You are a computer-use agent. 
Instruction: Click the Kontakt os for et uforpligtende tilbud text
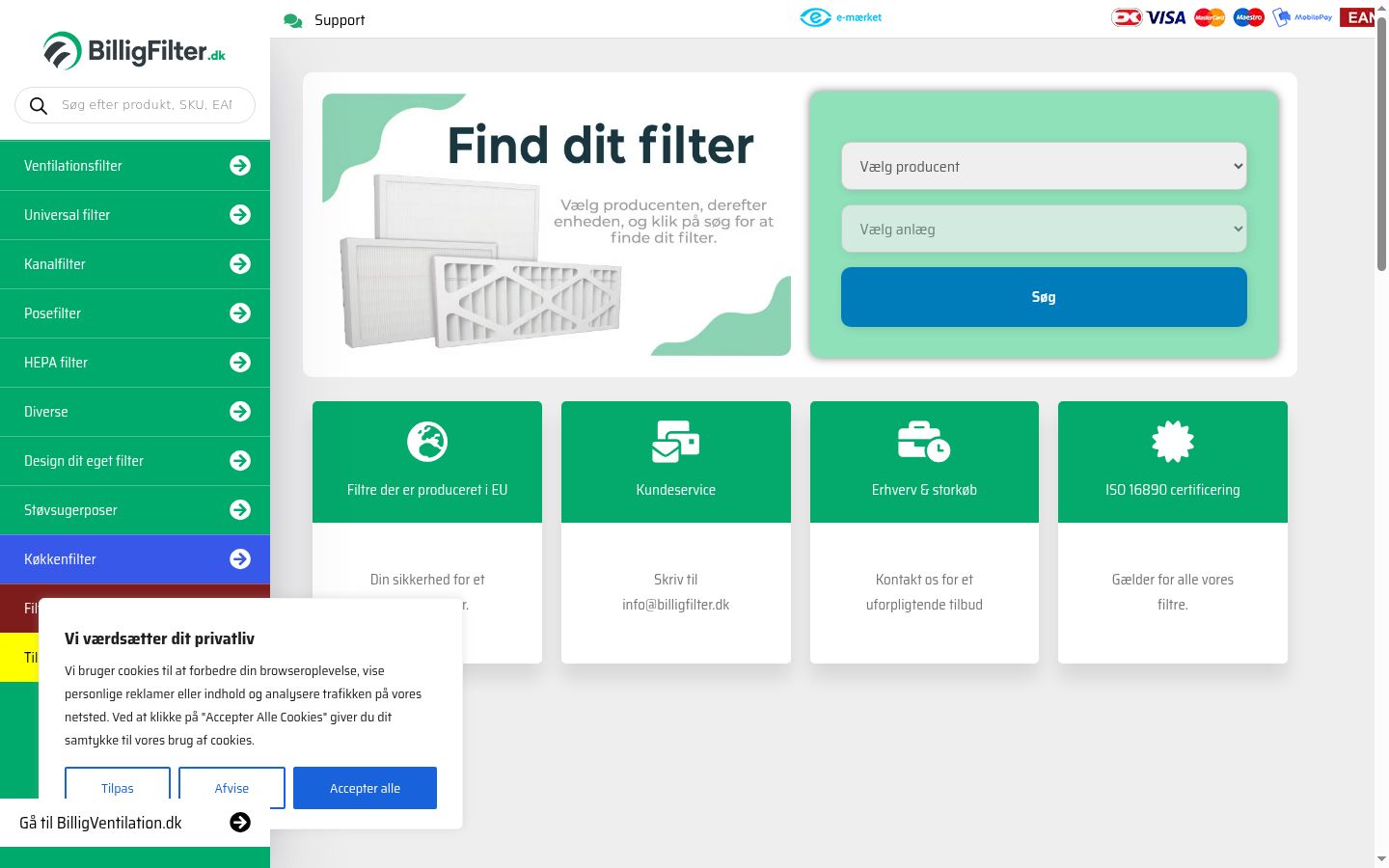pos(924,592)
